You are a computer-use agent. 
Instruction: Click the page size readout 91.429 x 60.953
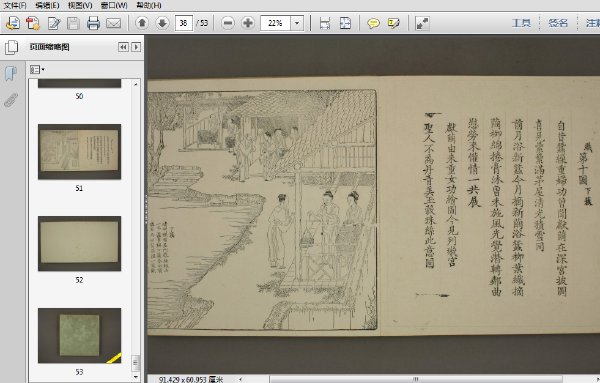[191, 379]
